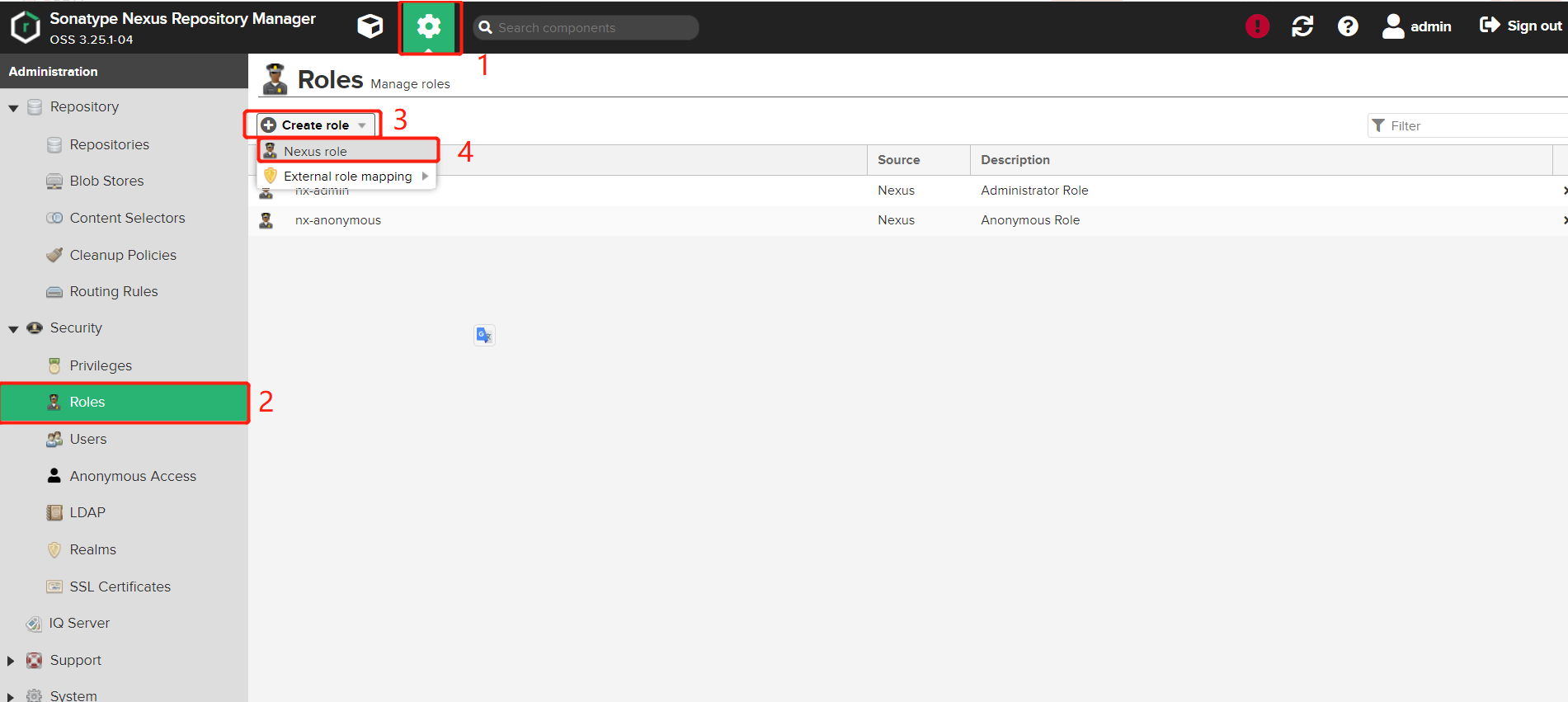Click the IQ Server icon
The image size is (1568, 702).
point(34,624)
